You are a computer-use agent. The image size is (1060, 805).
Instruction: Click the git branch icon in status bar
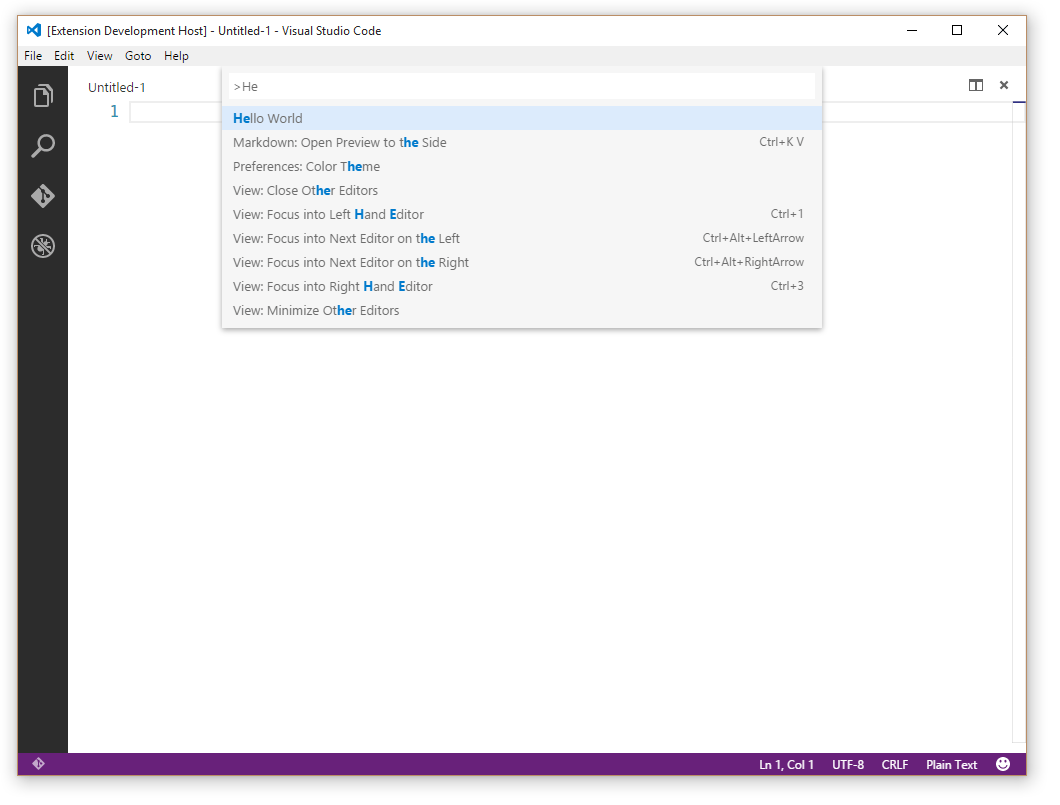click(40, 764)
